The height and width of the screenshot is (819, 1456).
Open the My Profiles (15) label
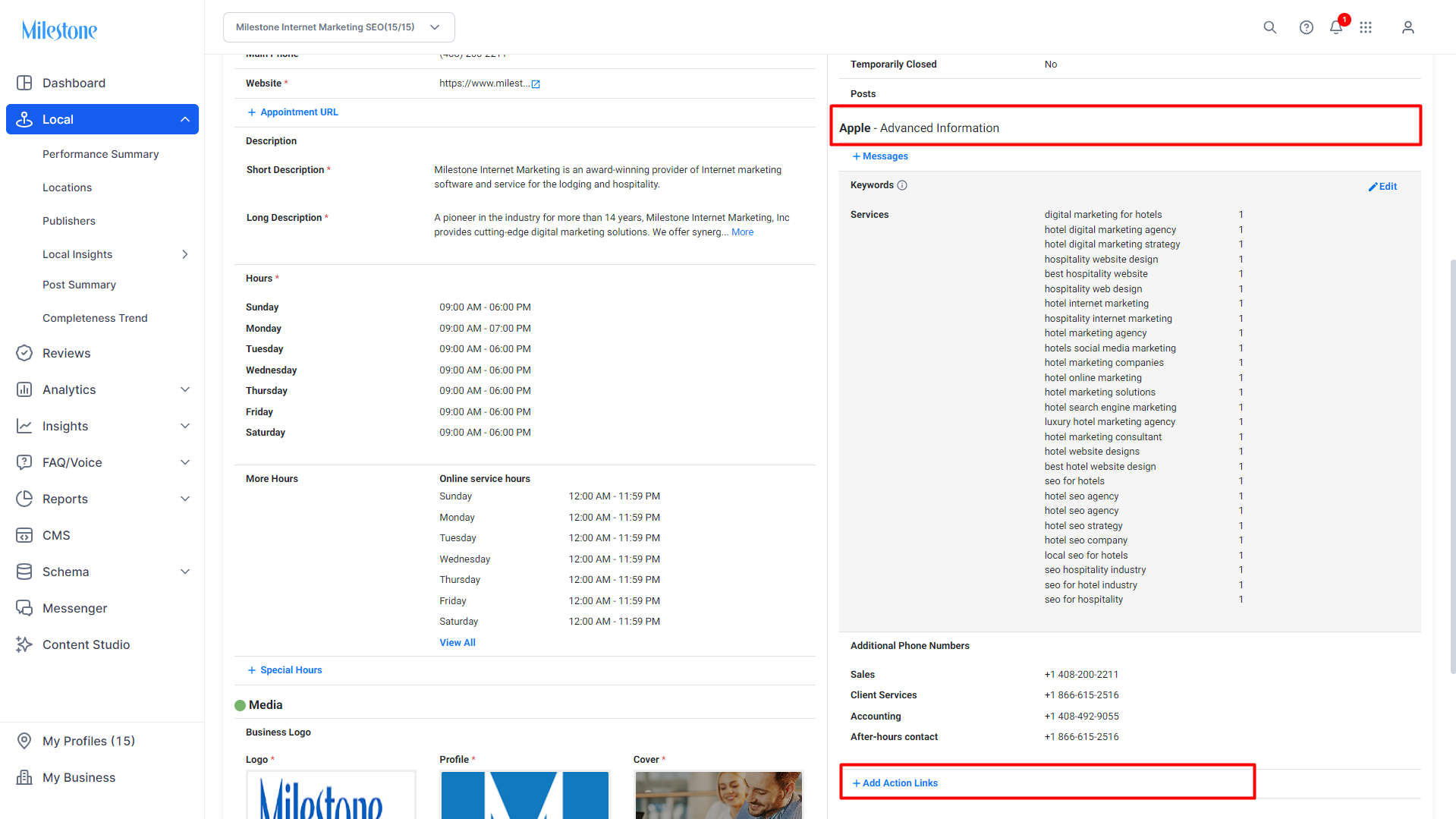89,741
